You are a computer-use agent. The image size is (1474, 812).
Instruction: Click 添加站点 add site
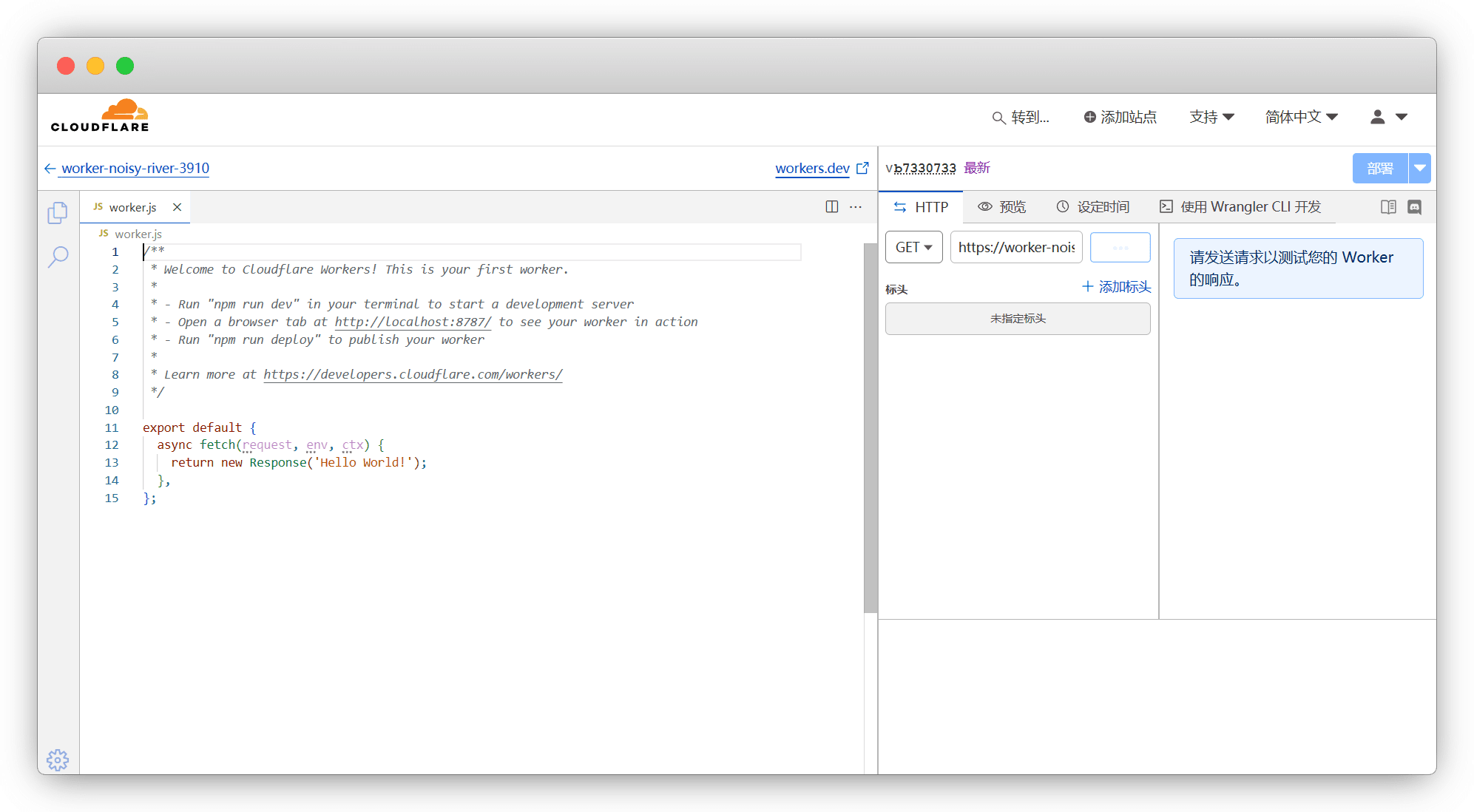click(1120, 117)
